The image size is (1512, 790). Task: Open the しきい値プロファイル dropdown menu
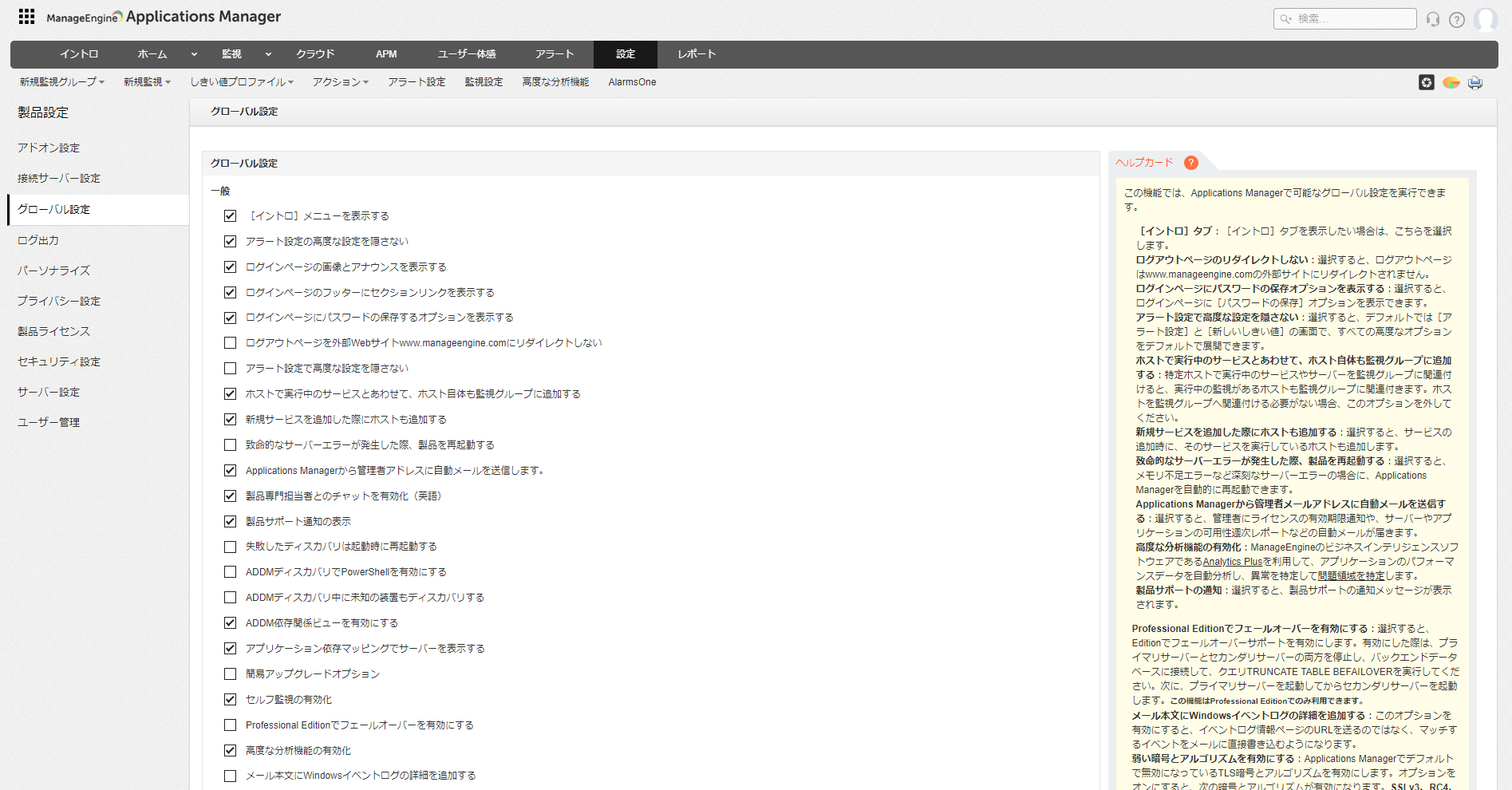click(242, 82)
